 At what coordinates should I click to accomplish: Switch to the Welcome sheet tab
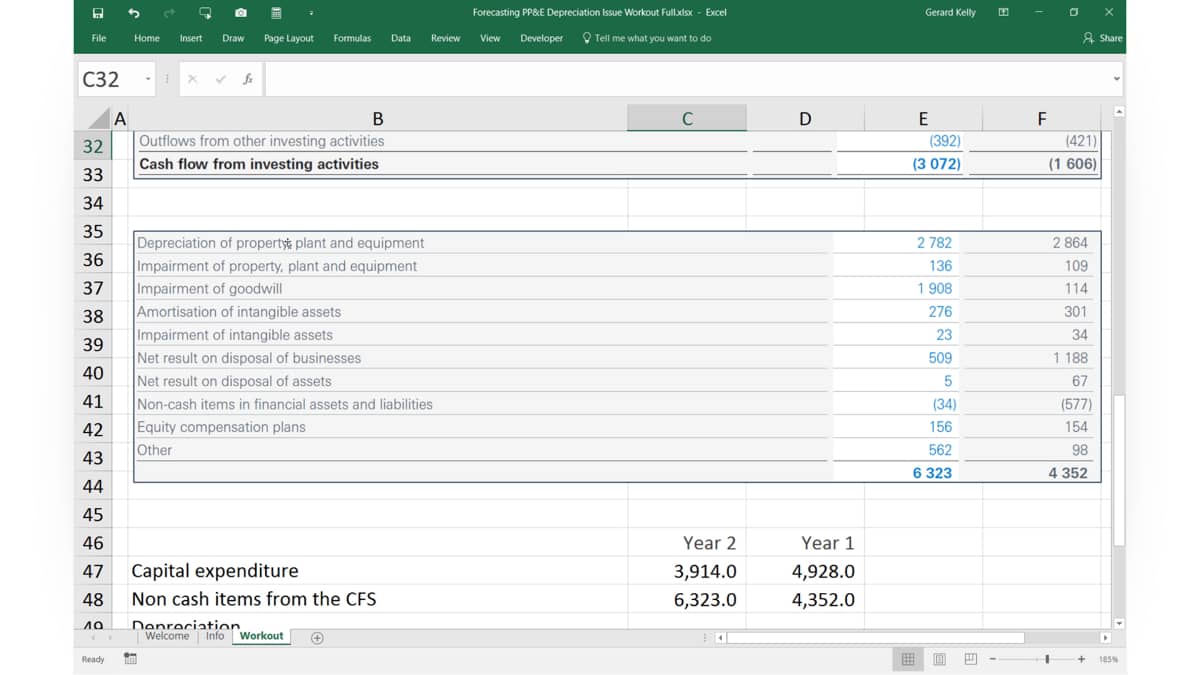(x=167, y=636)
